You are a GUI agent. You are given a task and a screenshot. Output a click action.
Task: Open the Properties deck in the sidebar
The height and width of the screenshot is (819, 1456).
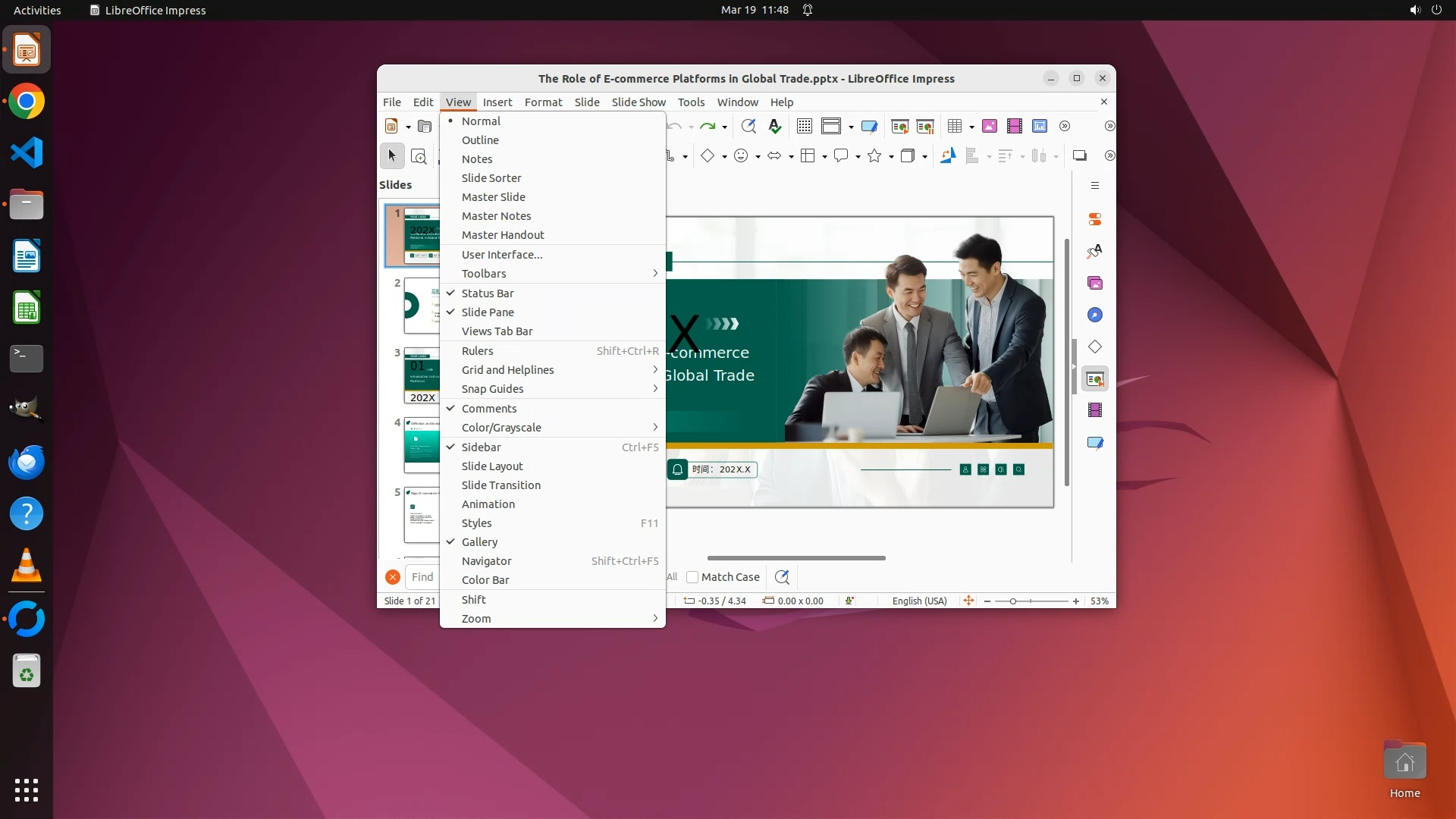[x=1095, y=219]
